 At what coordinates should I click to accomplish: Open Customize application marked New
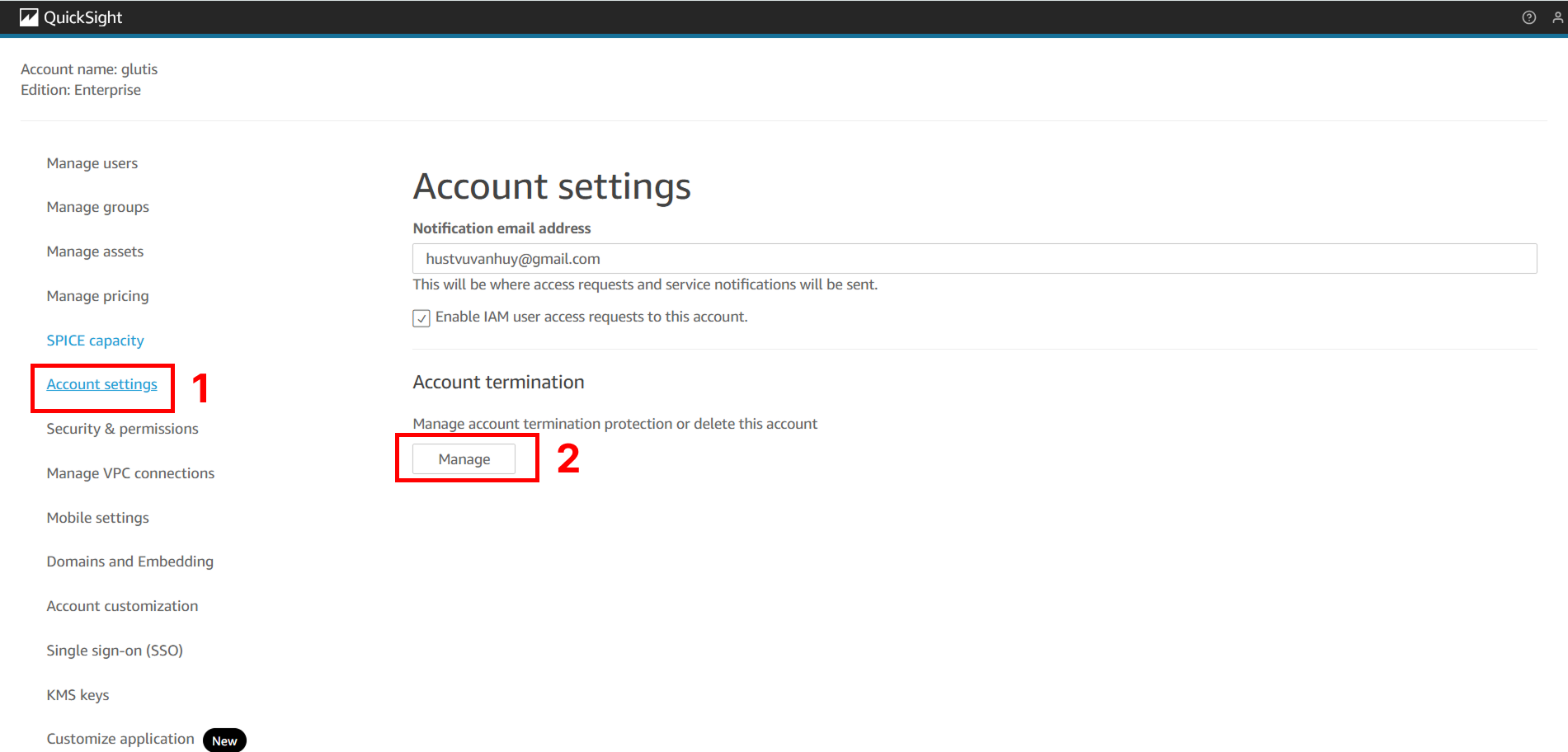pos(120,739)
